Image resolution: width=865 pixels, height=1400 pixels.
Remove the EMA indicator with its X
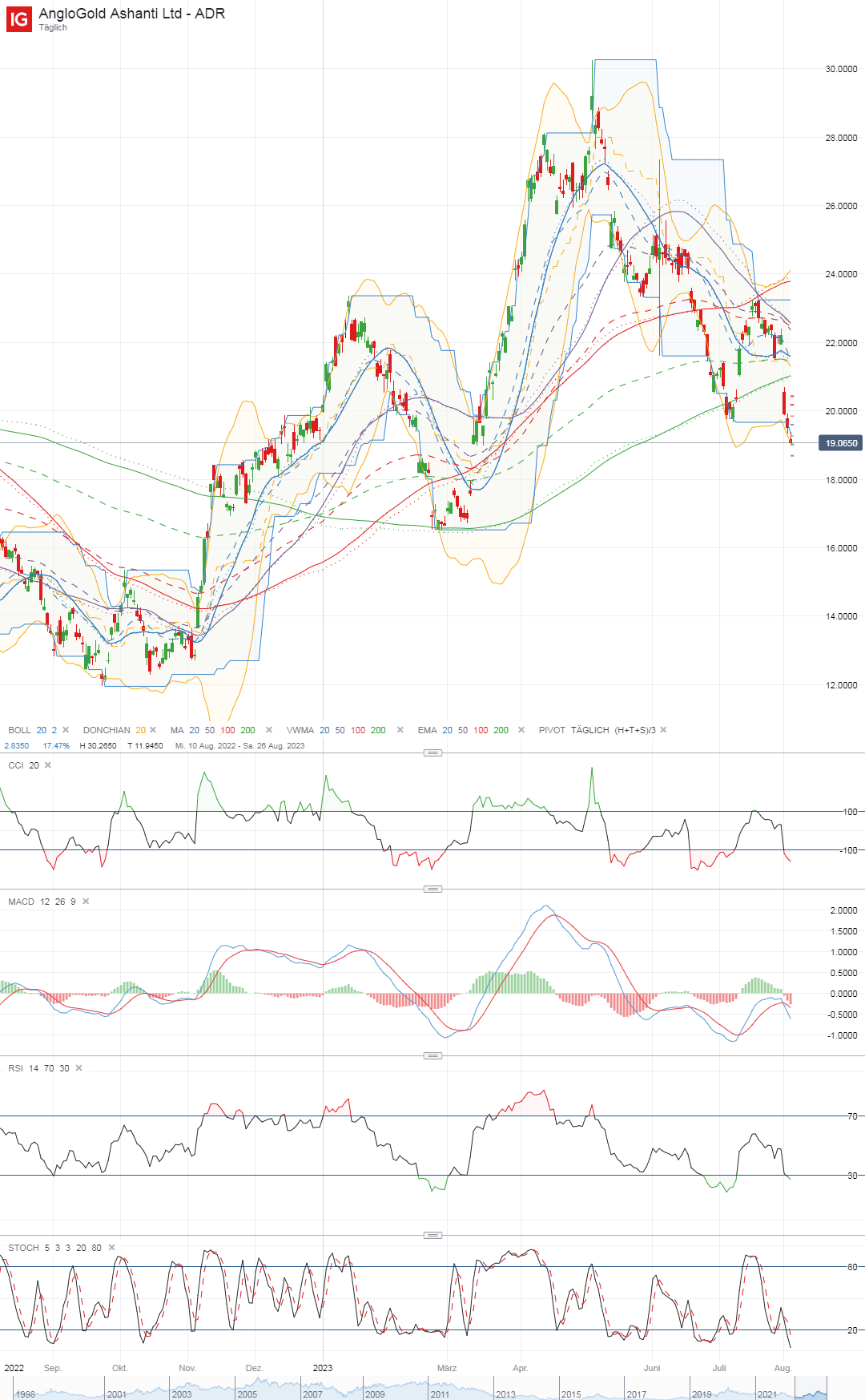click(521, 730)
